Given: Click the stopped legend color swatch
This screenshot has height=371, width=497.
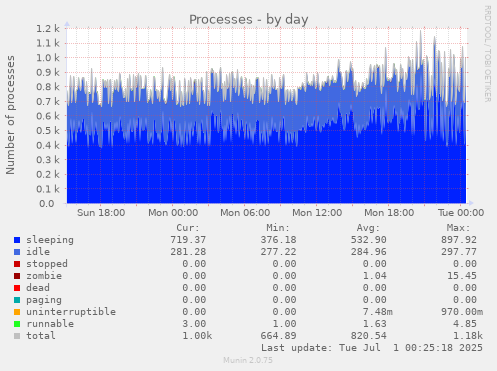Looking at the screenshot, I should [x=17, y=264].
